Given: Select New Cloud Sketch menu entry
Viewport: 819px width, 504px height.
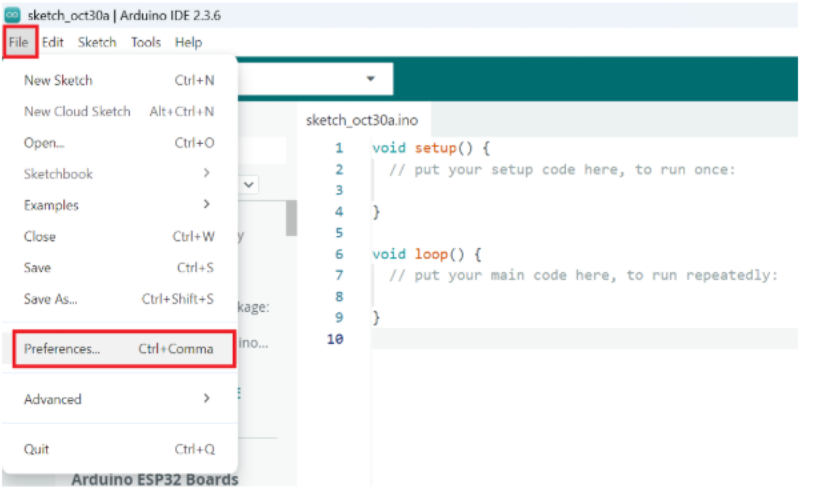Looking at the screenshot, I should 119,111.
